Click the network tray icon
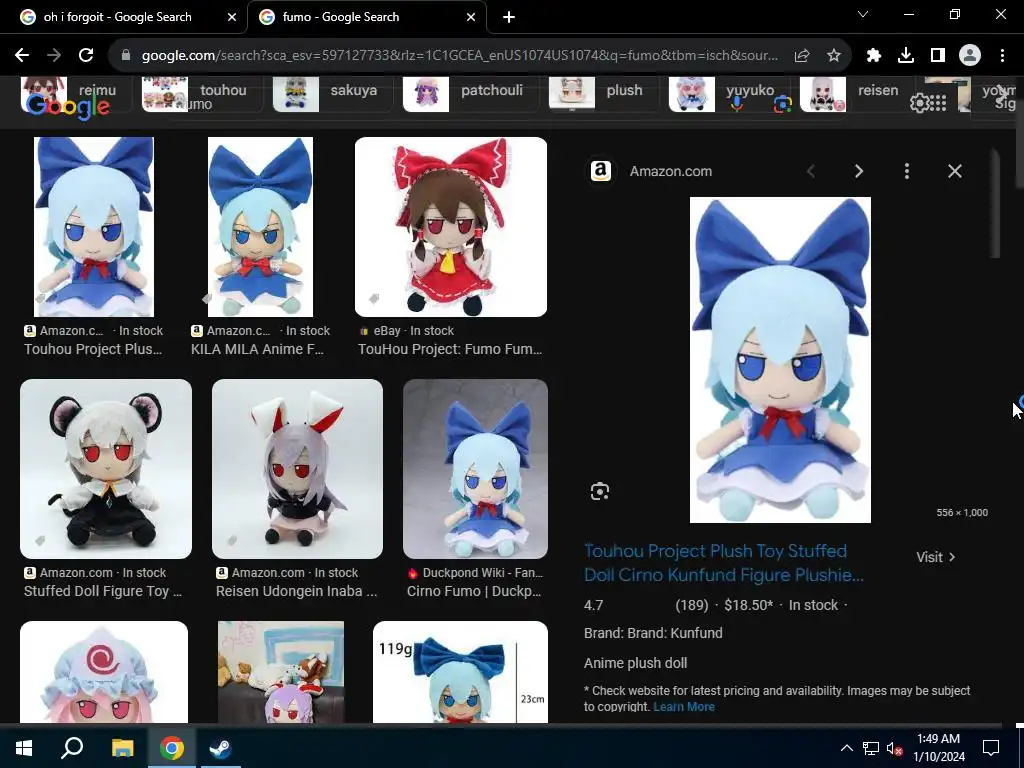The width and height of the screenshot is (1024, 768). (871, 748)
